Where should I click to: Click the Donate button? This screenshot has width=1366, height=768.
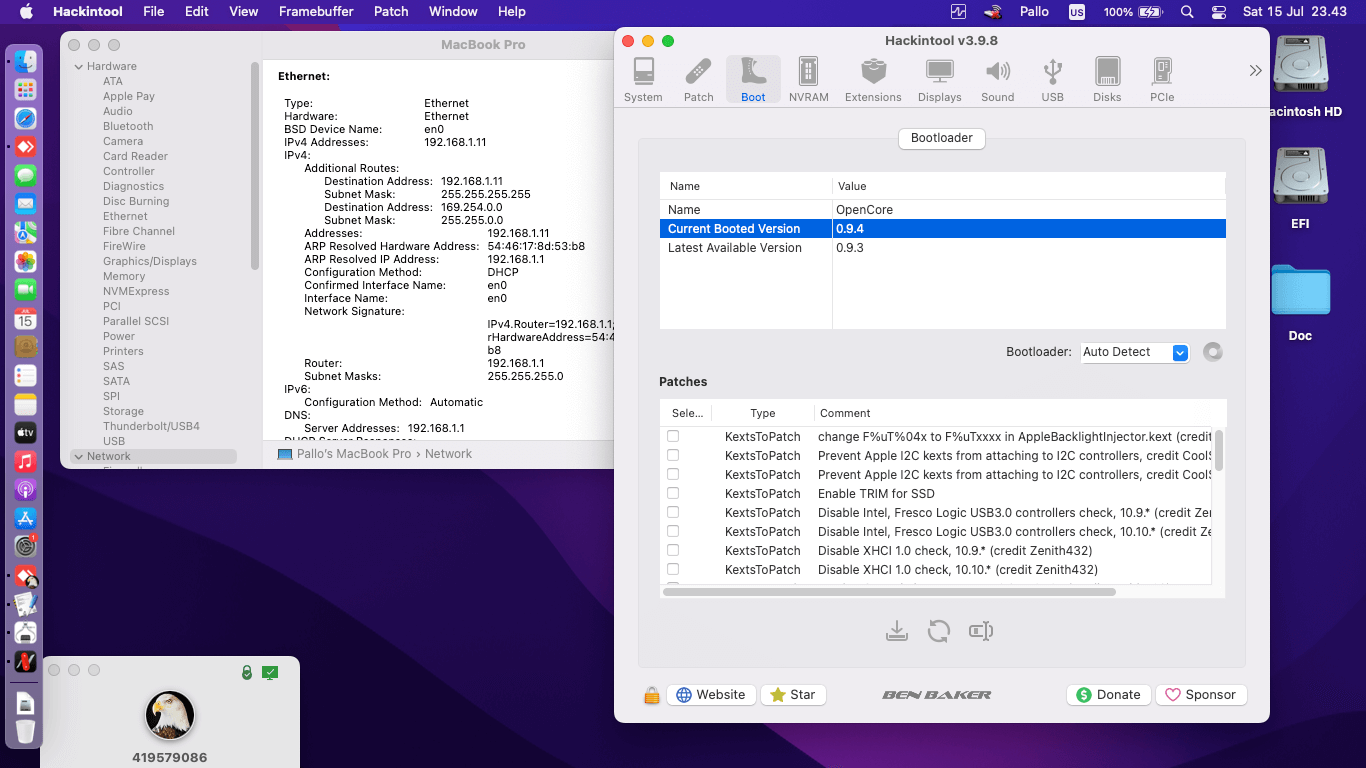tap(1108, 695)
